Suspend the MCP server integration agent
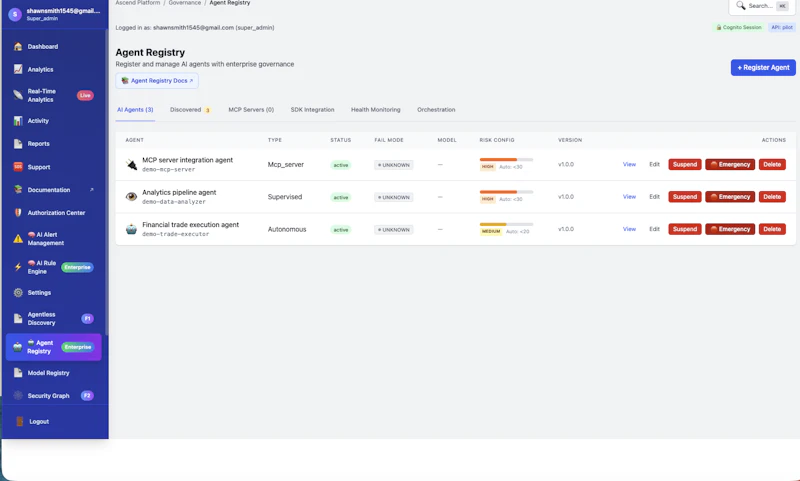Screen dimensions: 800x481 [x=685, y=164]
